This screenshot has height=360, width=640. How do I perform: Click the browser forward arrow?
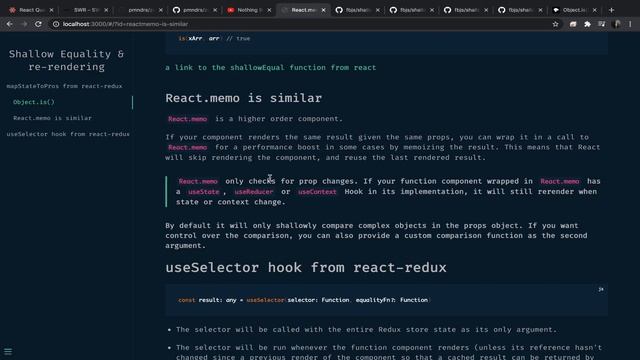coord(24,24)
